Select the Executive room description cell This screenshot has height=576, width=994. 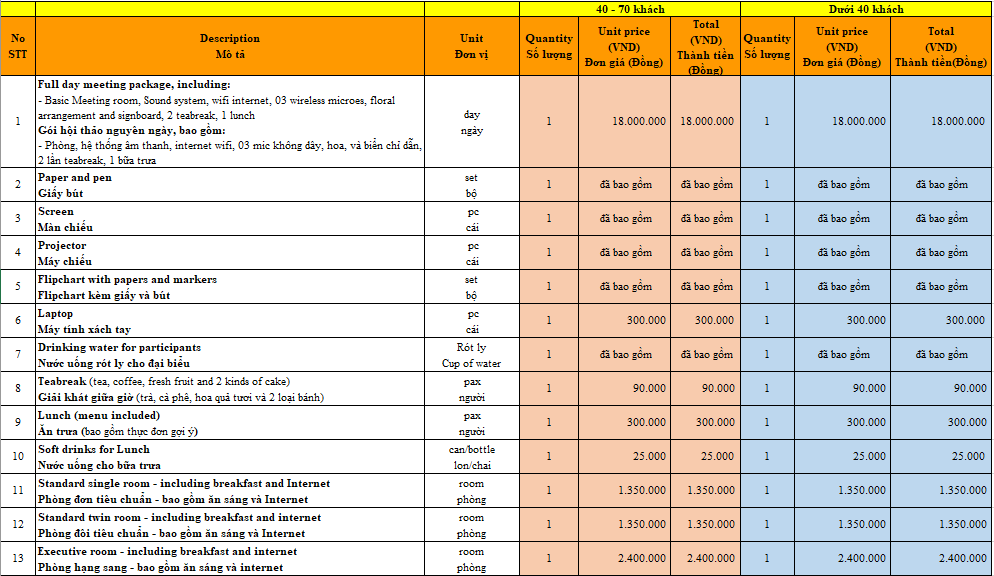click(x=230, y=559)
